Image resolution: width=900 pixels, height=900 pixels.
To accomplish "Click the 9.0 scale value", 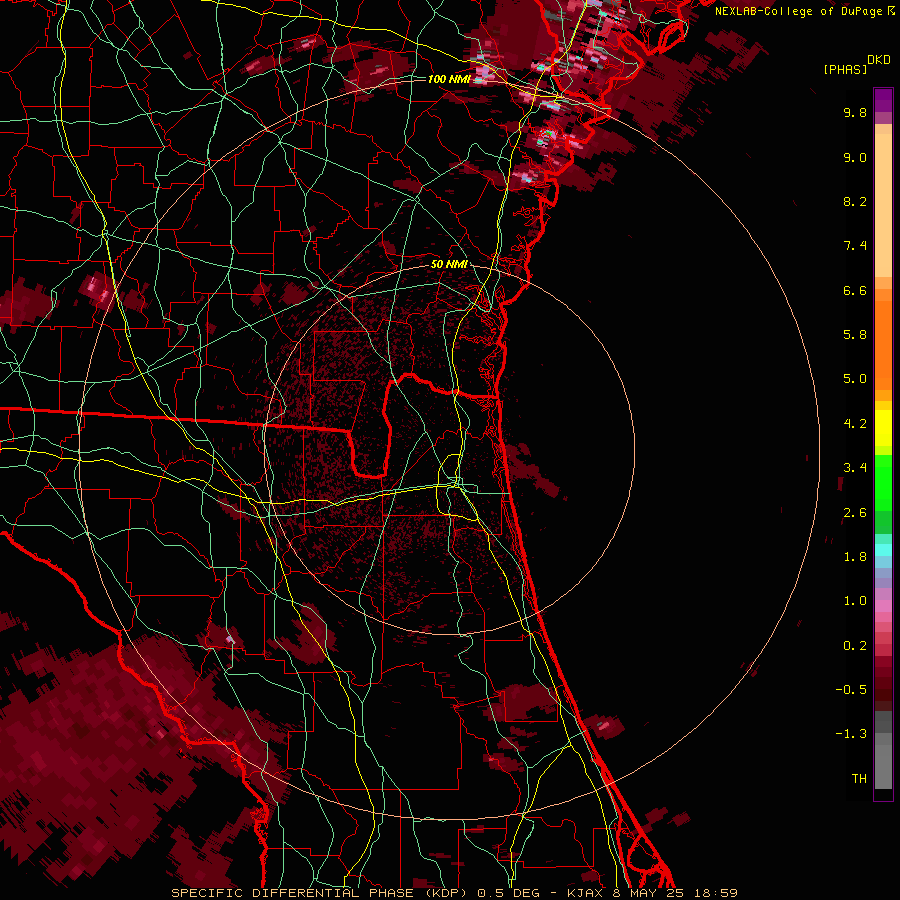I will tap(855, 157).
